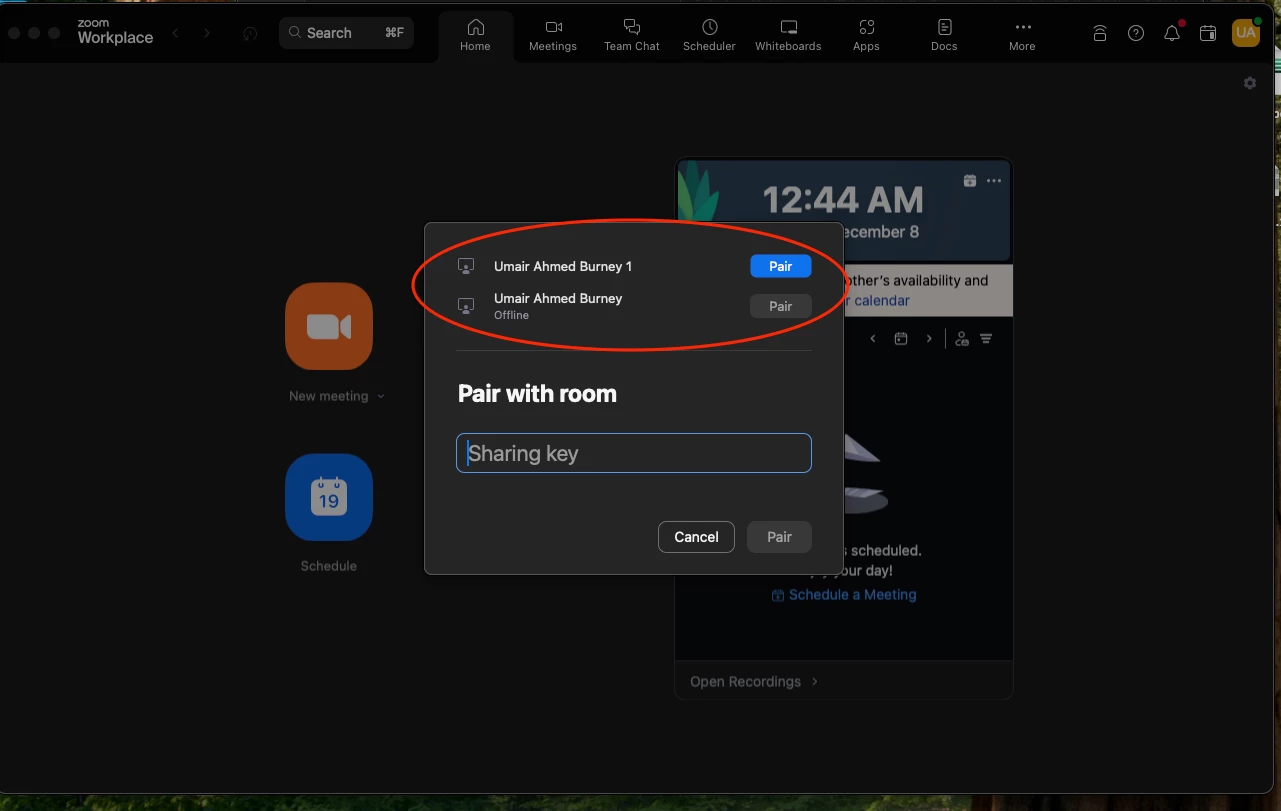1281x811 pixels.
Task: Expand the New meeting dropdown arrow
Action: 380,397
